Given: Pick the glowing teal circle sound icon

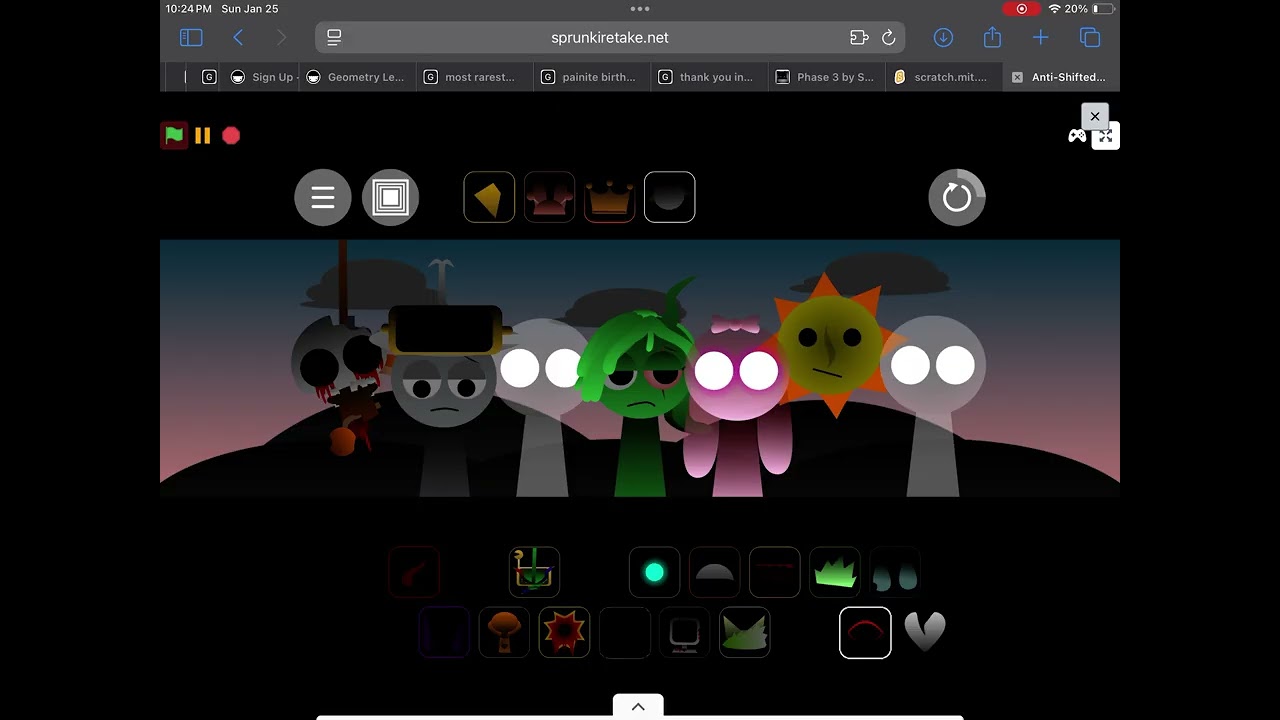Looking at the screenshot, I should coord(654,572).
